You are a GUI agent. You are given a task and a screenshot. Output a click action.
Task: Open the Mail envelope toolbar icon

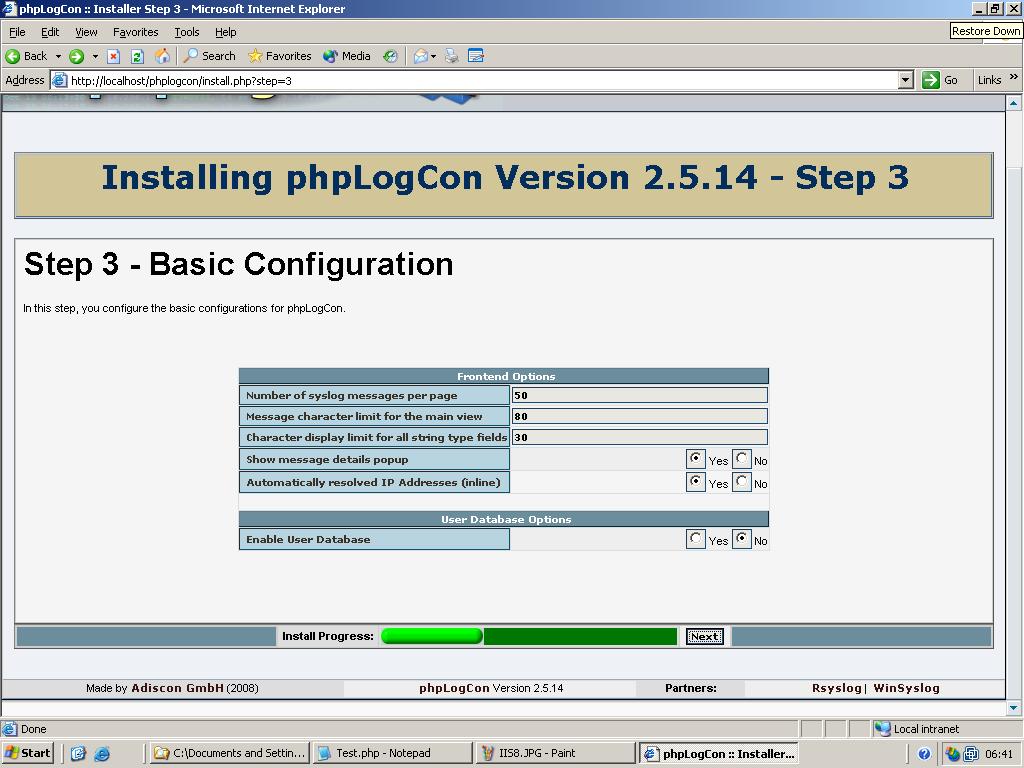point(421,56)
